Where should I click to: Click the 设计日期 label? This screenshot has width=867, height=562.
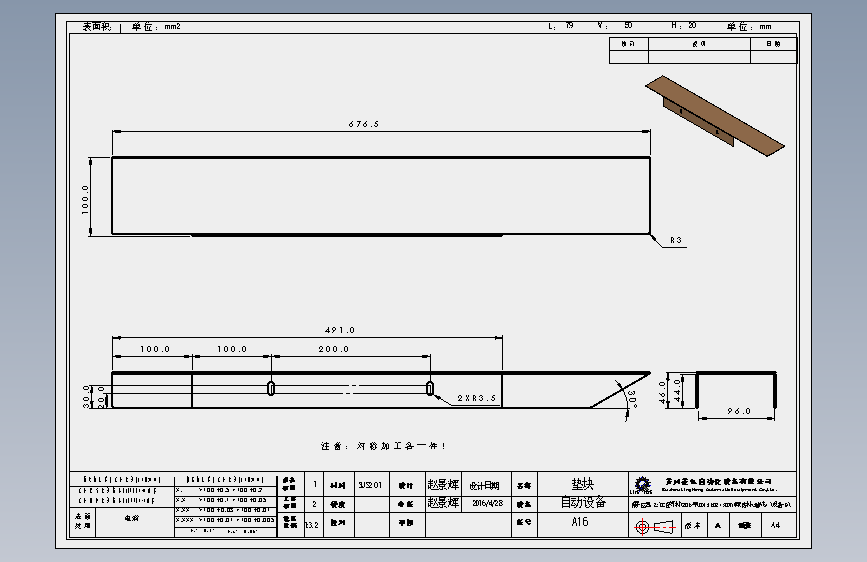[x=484, y=485]
